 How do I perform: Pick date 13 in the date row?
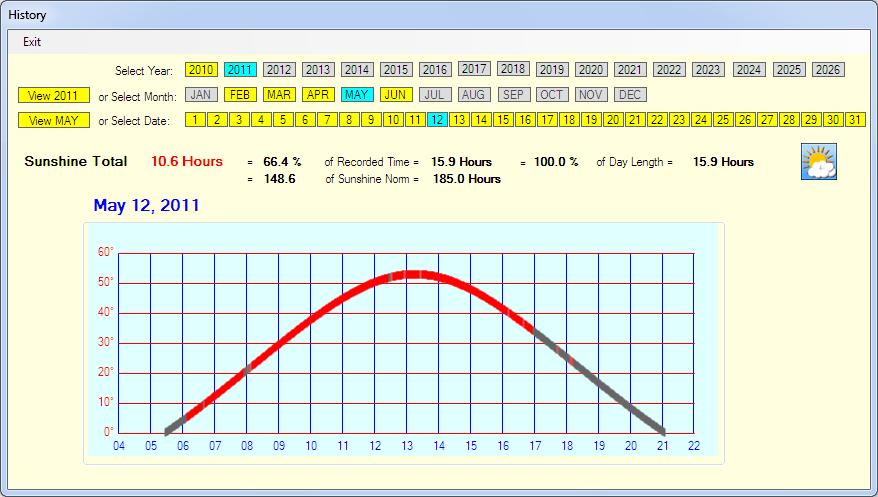point(459,120)
